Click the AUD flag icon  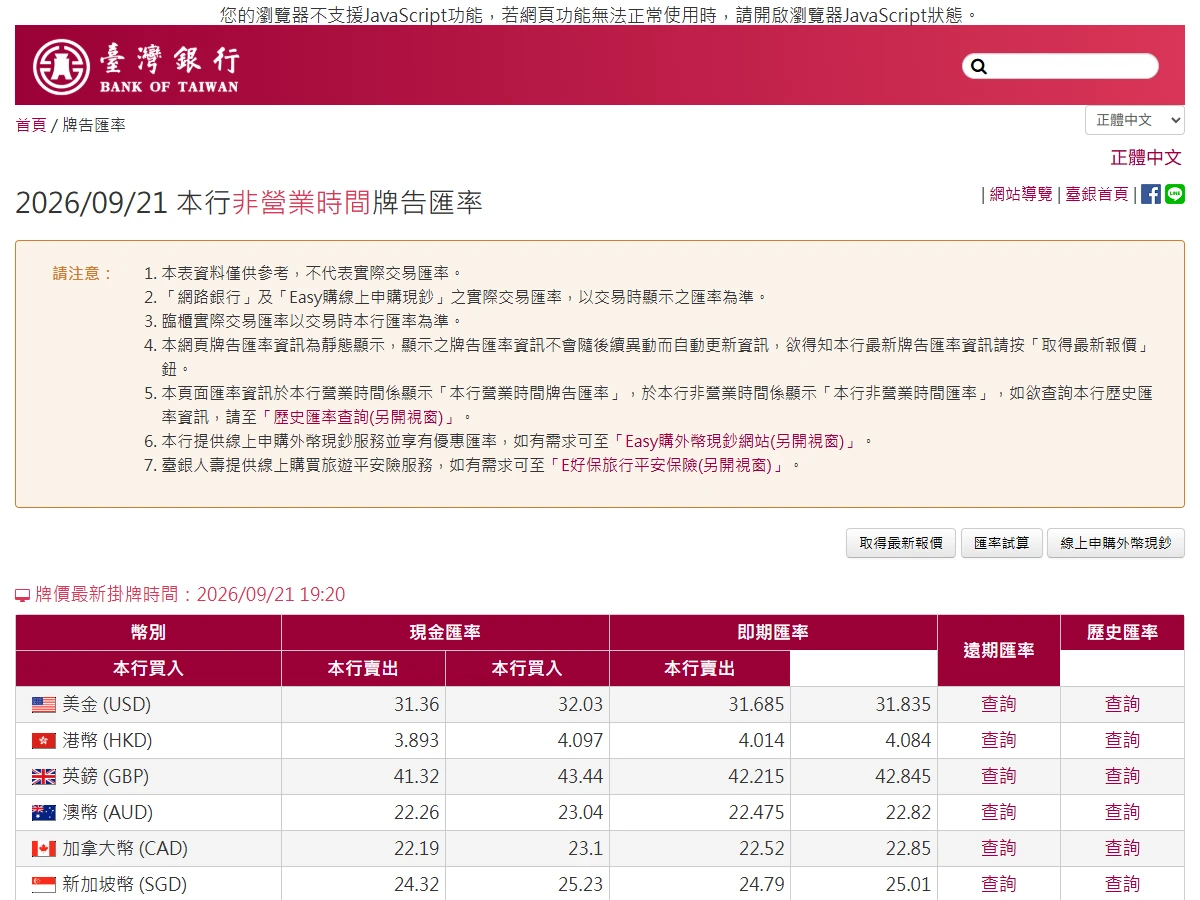[x=44, y=813]
